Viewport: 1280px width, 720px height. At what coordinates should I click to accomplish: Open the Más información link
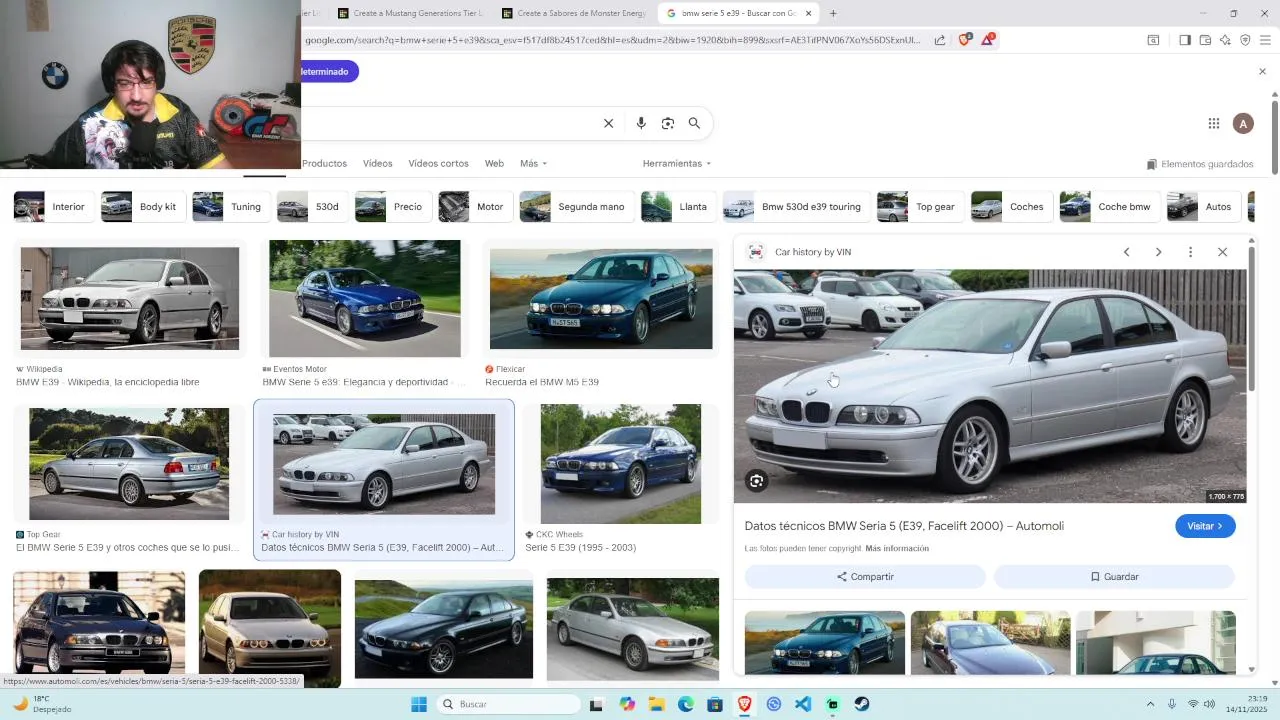[x=897, y=548]
